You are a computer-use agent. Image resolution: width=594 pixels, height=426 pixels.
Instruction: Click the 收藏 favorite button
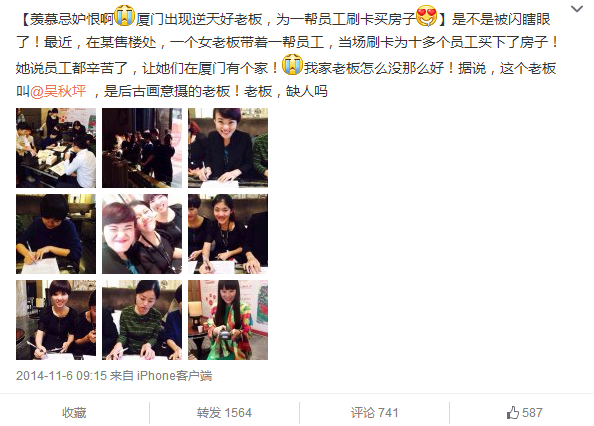(x=74, y=412)
